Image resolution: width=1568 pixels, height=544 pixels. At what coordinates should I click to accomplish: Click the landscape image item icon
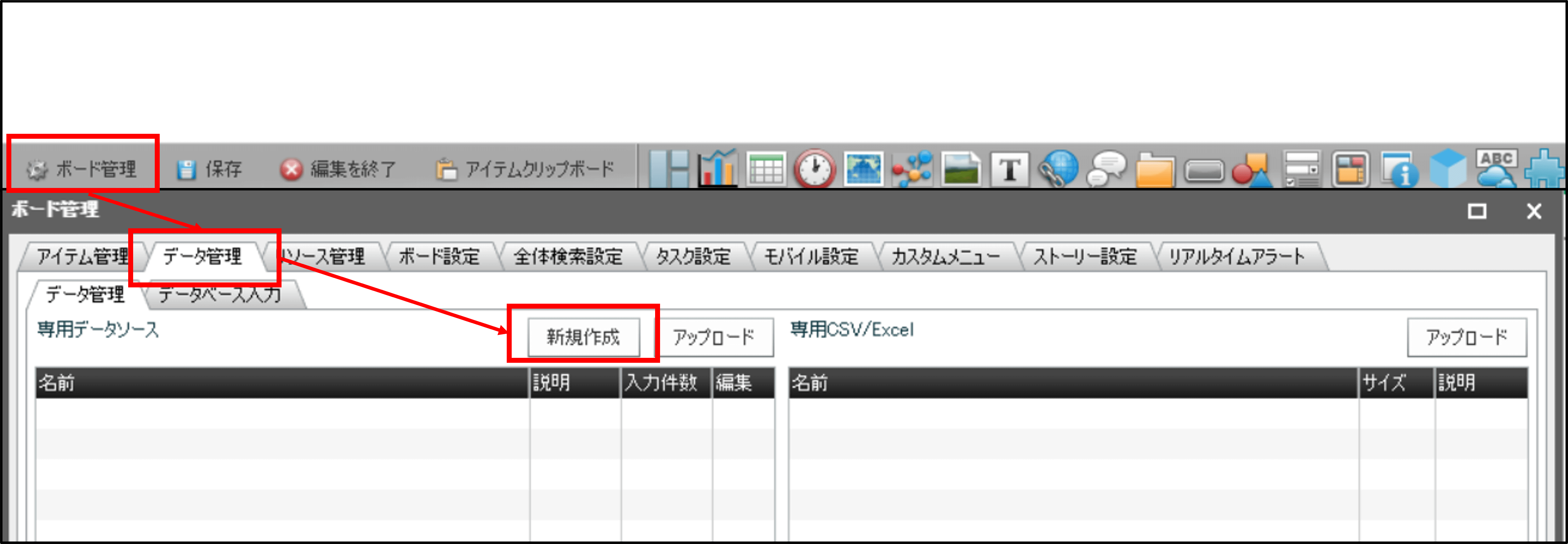pos(960,168)
